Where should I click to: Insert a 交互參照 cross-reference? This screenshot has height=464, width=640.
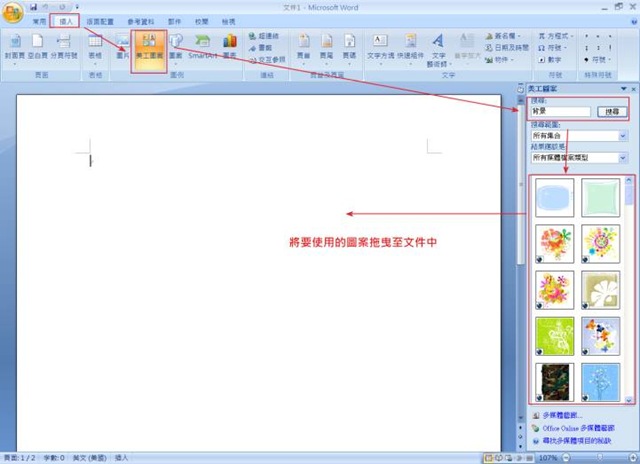(x=267, y=60)
